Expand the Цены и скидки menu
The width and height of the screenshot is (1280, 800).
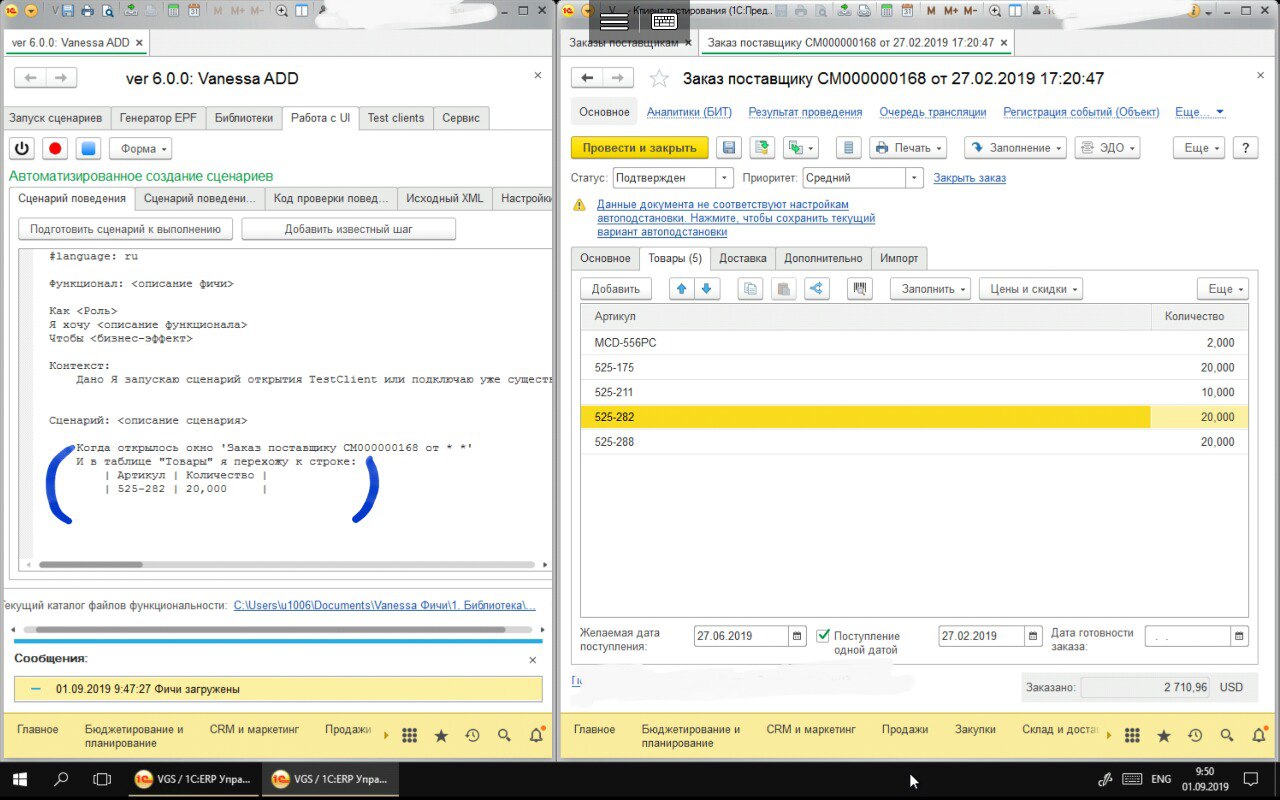click(x=1030, y=289)
